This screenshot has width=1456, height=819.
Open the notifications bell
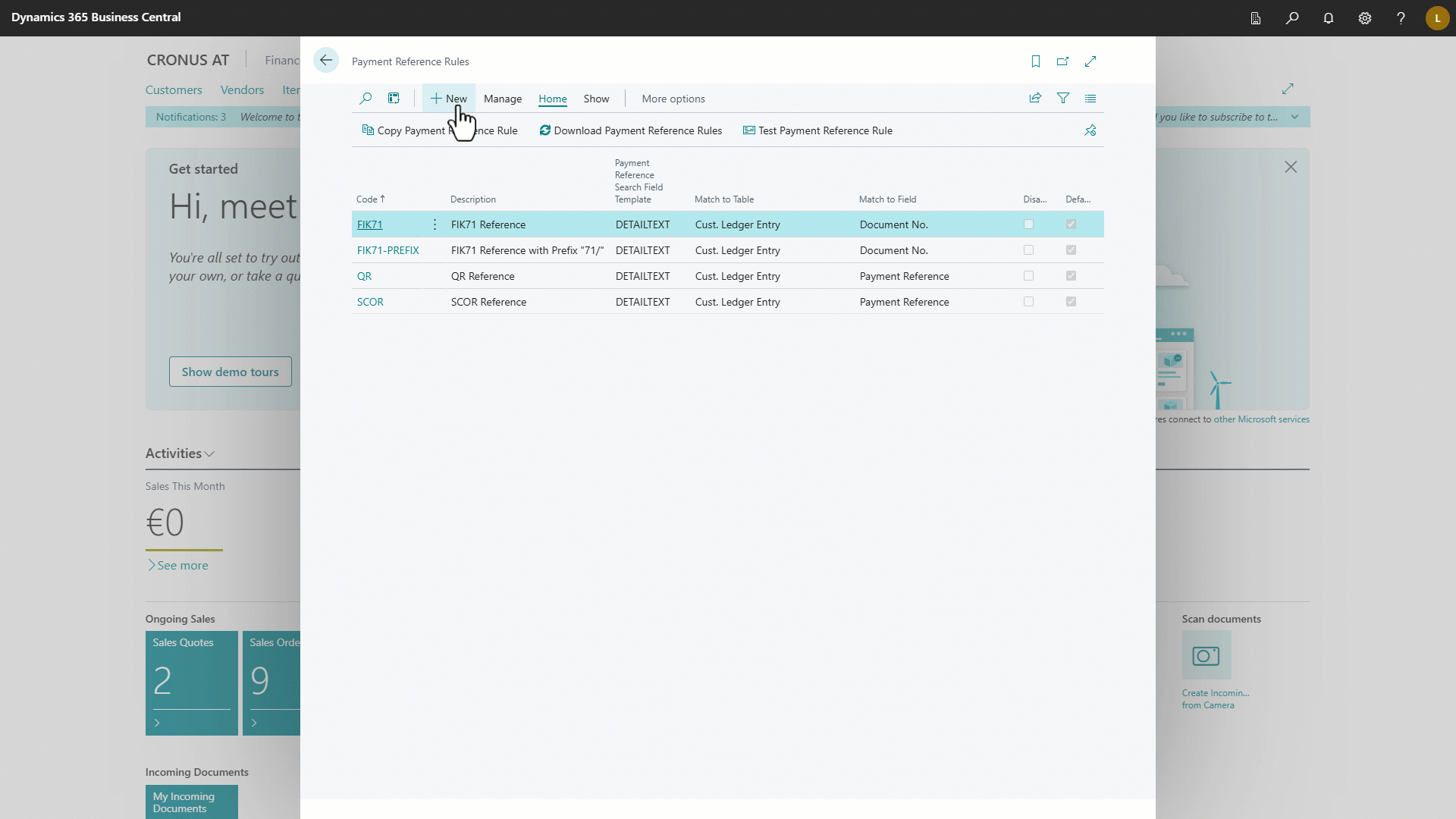coord(1329,18)
